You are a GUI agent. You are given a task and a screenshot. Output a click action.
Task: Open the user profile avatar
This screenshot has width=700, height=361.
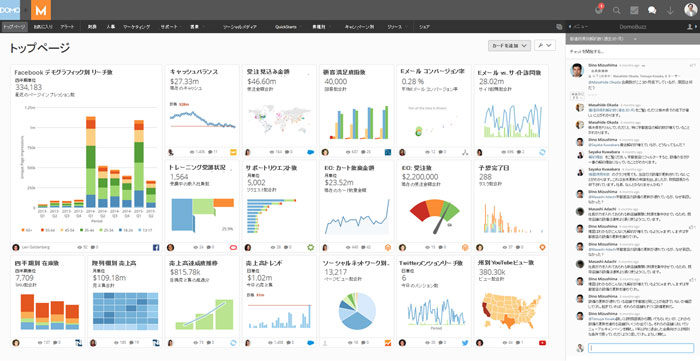pyautogui.click(x=690, y=10)
